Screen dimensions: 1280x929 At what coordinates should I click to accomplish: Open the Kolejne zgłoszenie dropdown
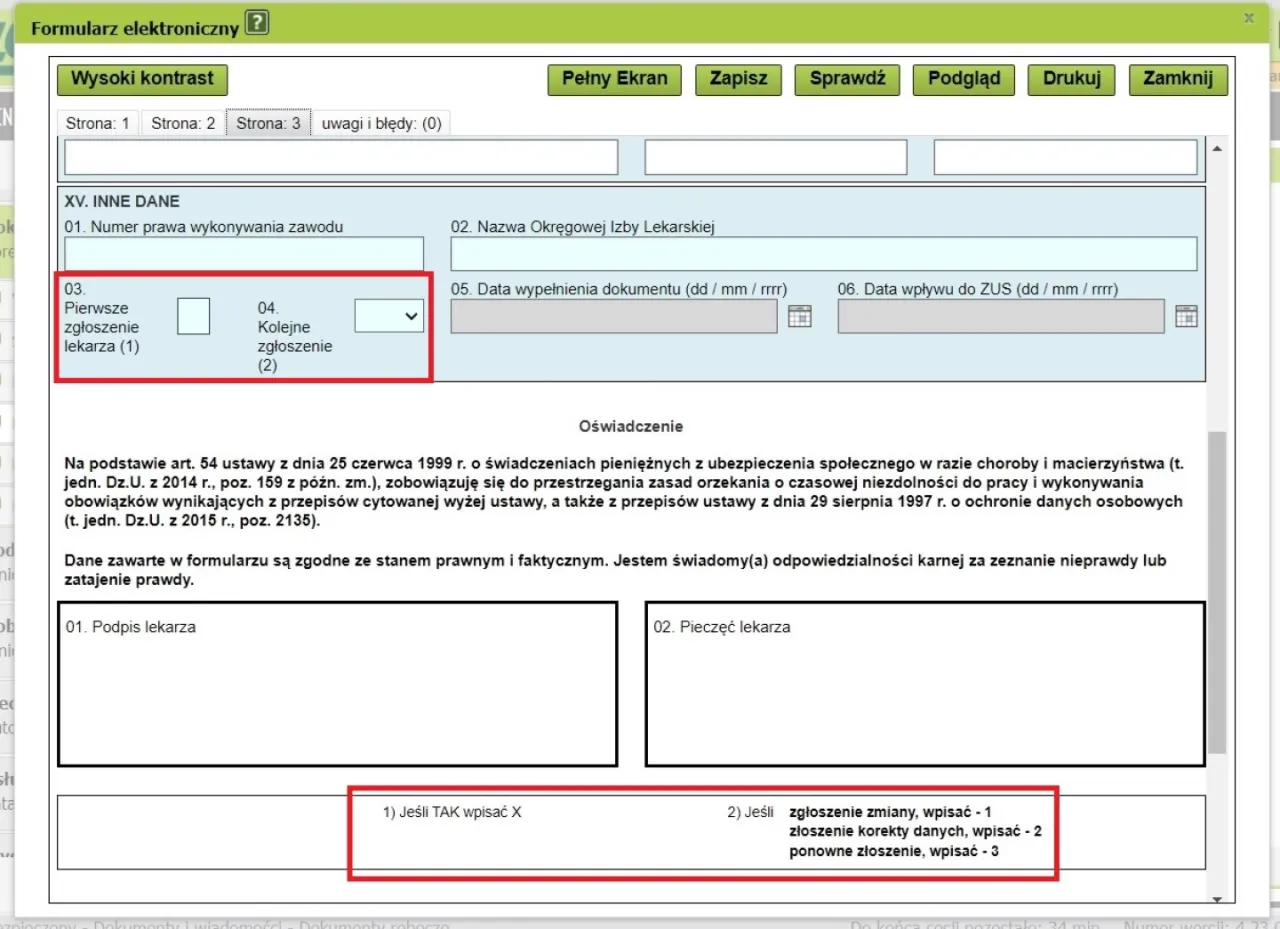388,315
